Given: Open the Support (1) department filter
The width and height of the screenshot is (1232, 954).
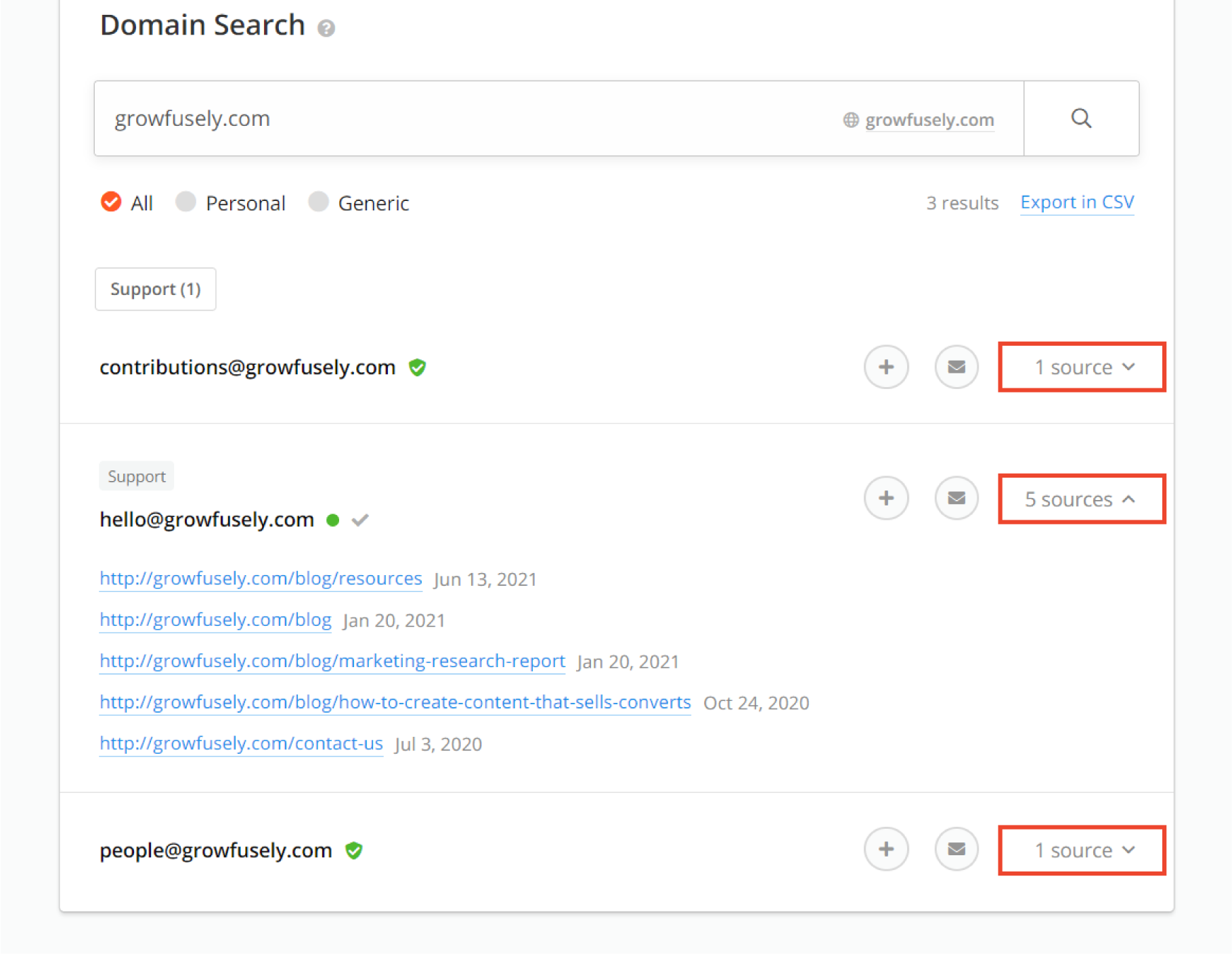Looking at the screenshot, I should coord(155,289).
